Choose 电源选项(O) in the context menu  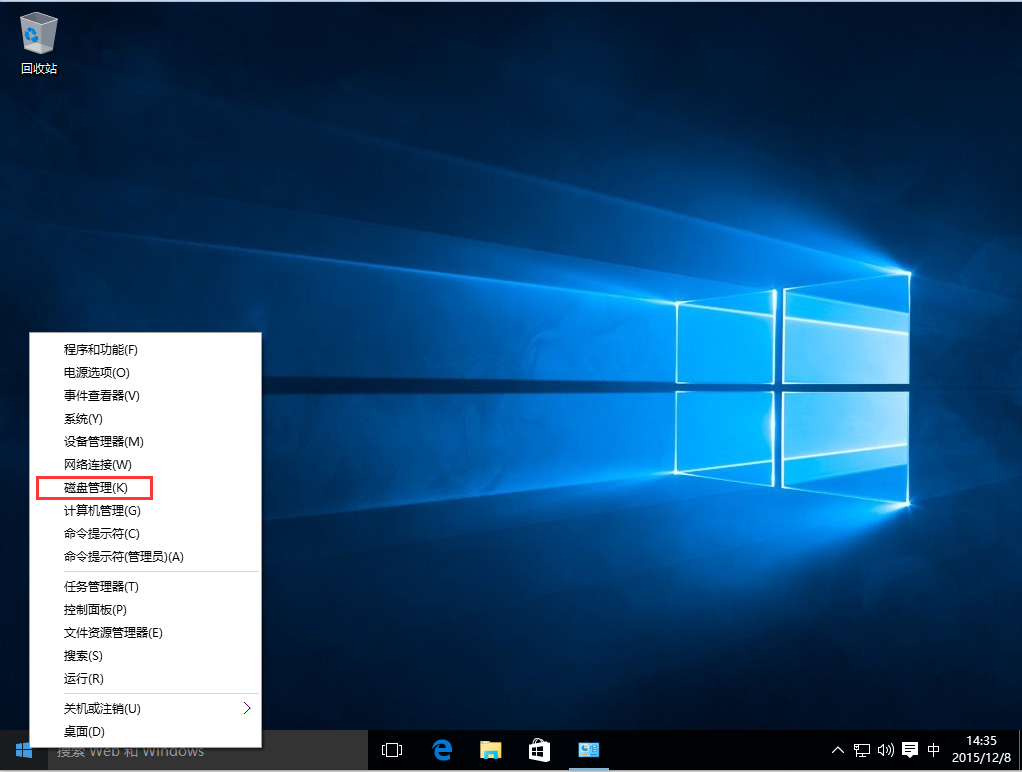145,373
